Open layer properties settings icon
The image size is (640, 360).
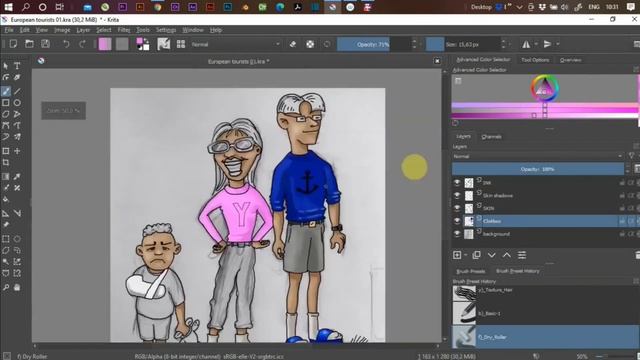tap(522, 255)
